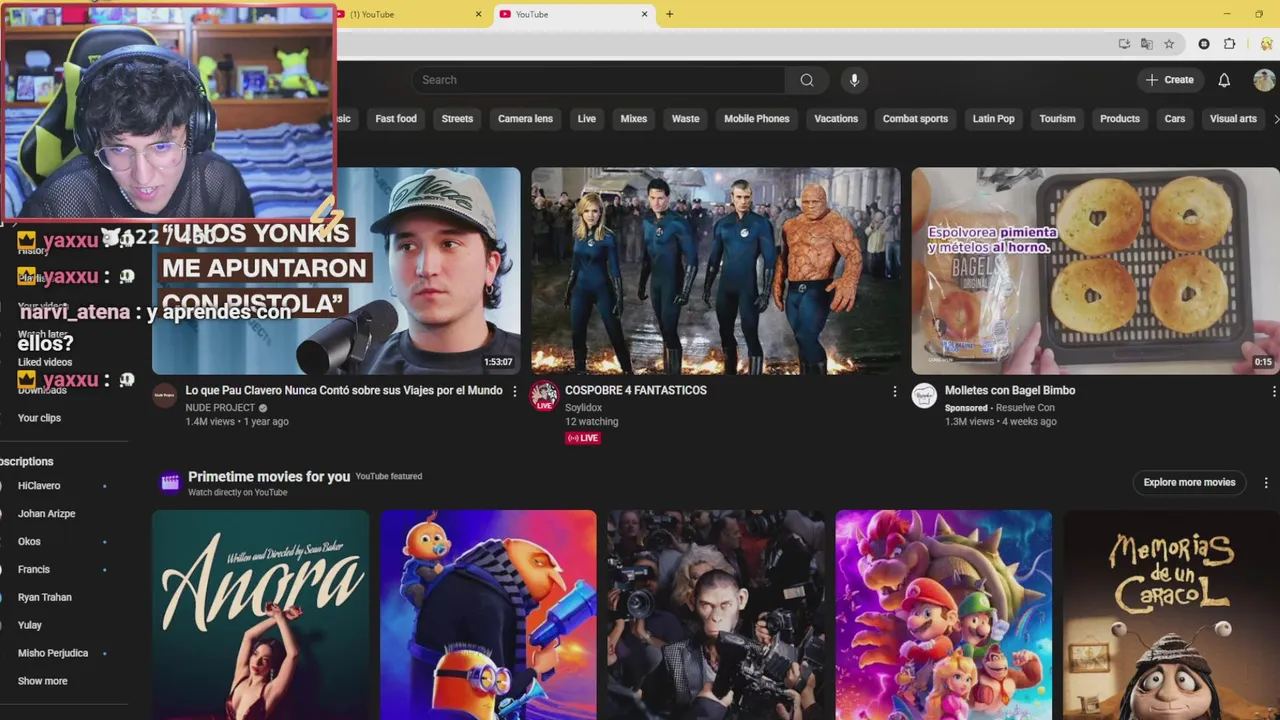Click Explore more movies button

(1189, 482)
